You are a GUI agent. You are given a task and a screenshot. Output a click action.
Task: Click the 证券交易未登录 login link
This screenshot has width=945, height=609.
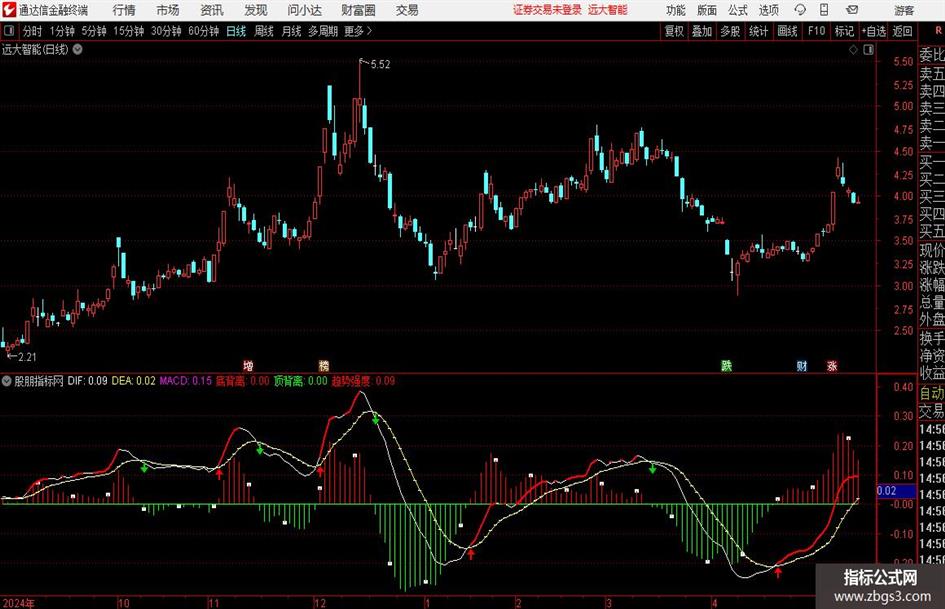pyautogui.click(x=547, y=10)
